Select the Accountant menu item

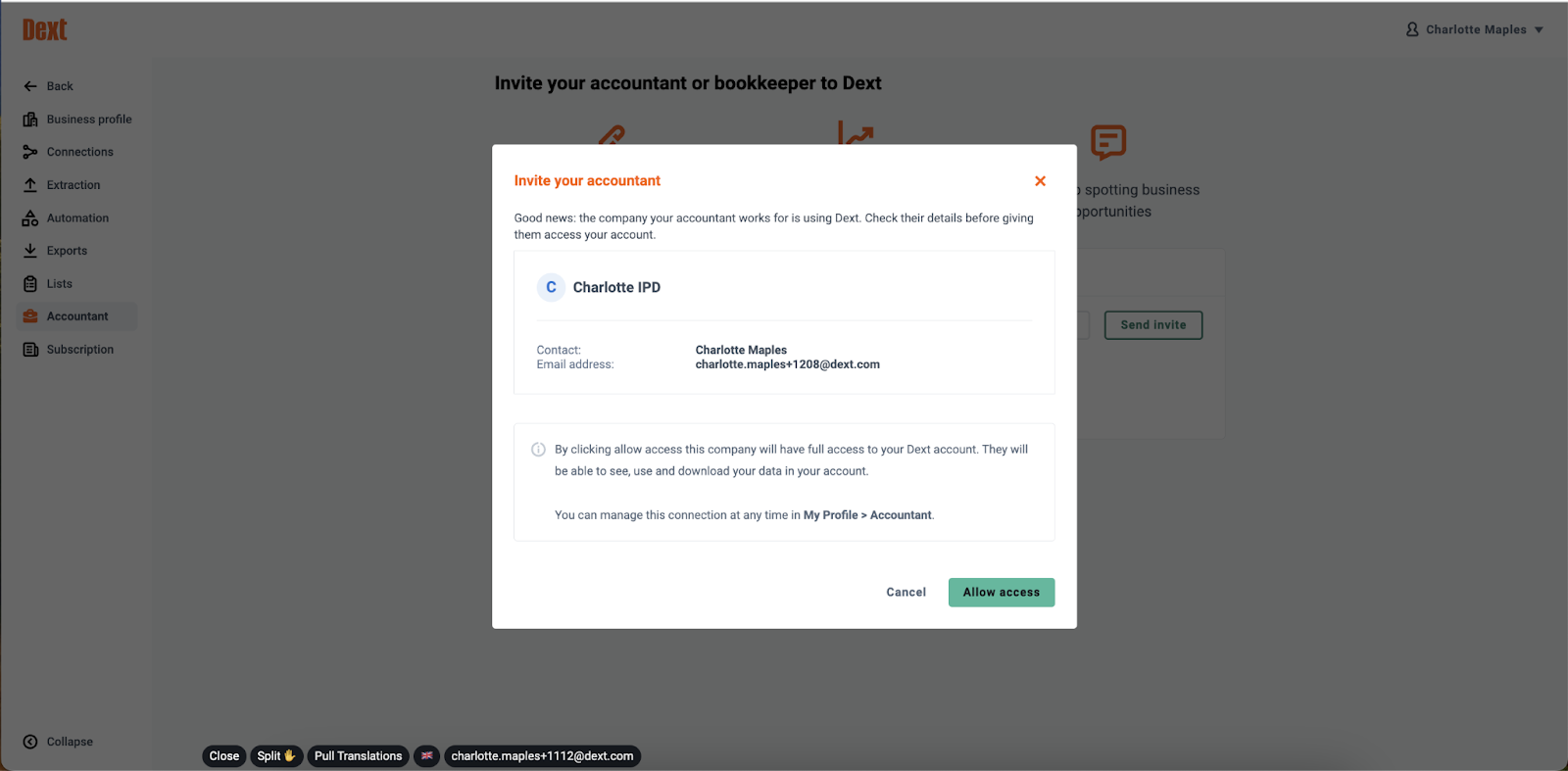coord(77,316)
